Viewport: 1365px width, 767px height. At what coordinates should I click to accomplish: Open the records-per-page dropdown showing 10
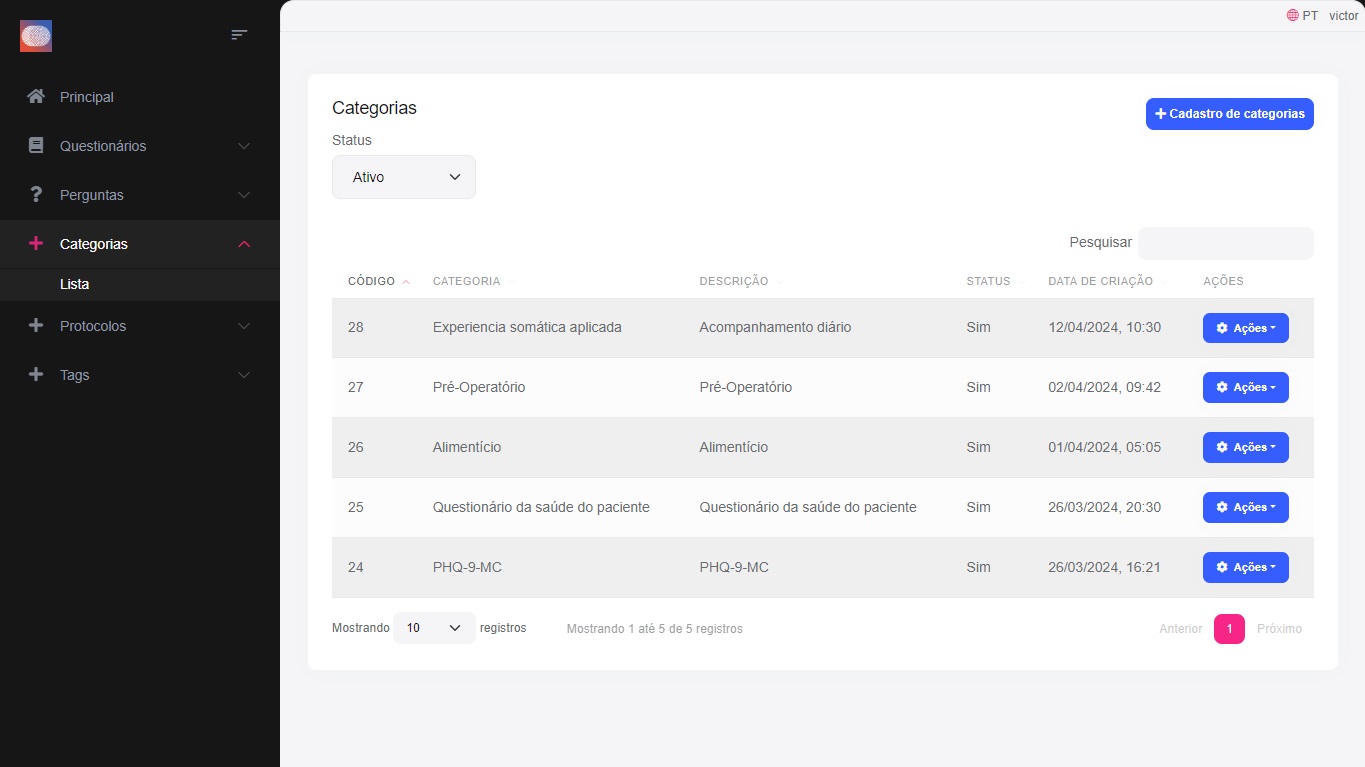[x=433, y=628]
